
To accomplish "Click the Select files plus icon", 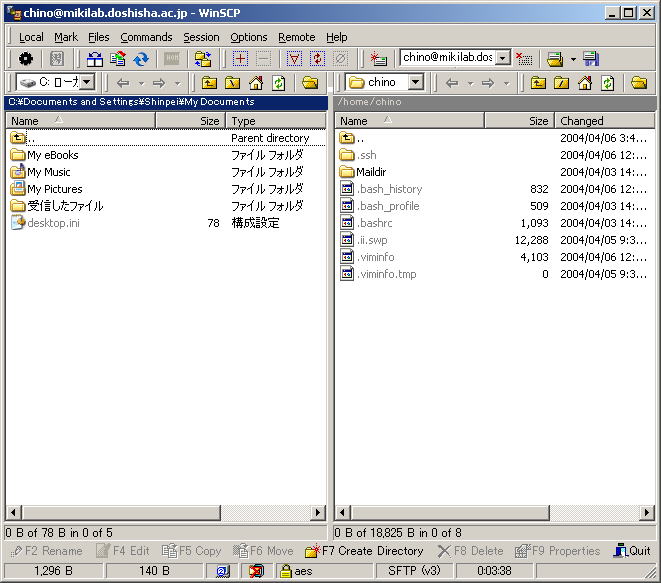I will tap(240, 59).
